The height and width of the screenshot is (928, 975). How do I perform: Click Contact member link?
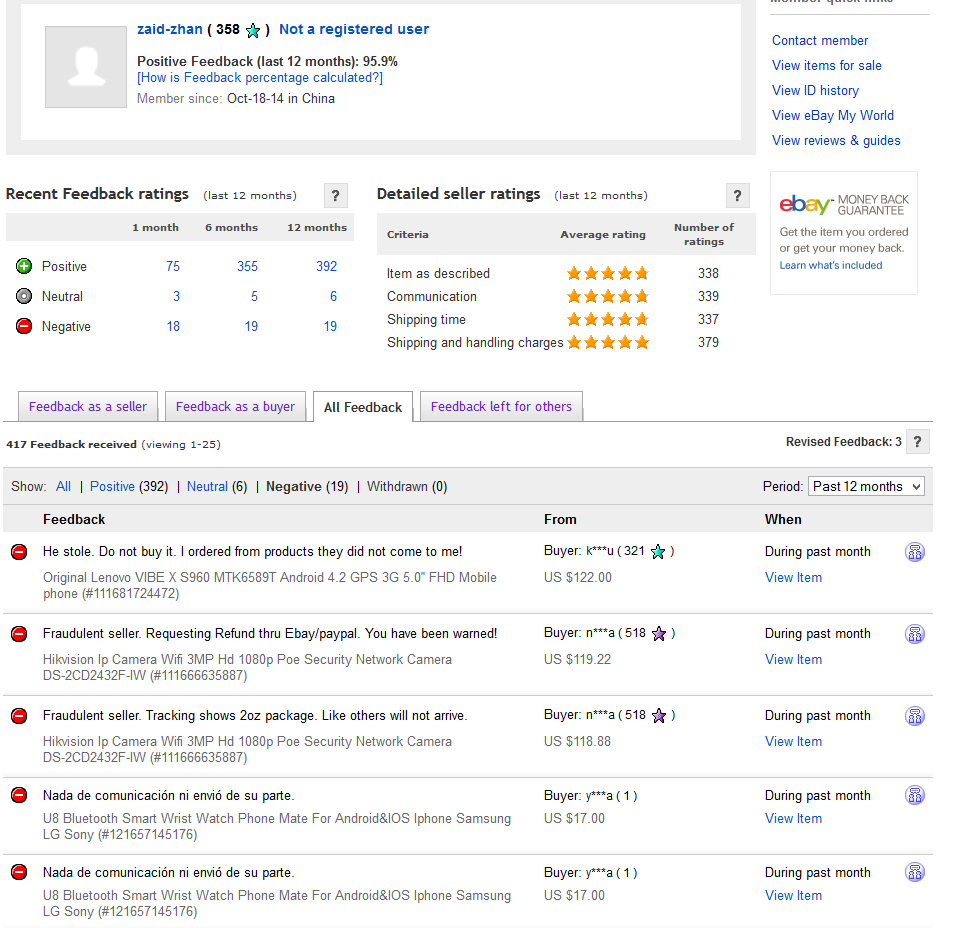click(x=820, y=40)
